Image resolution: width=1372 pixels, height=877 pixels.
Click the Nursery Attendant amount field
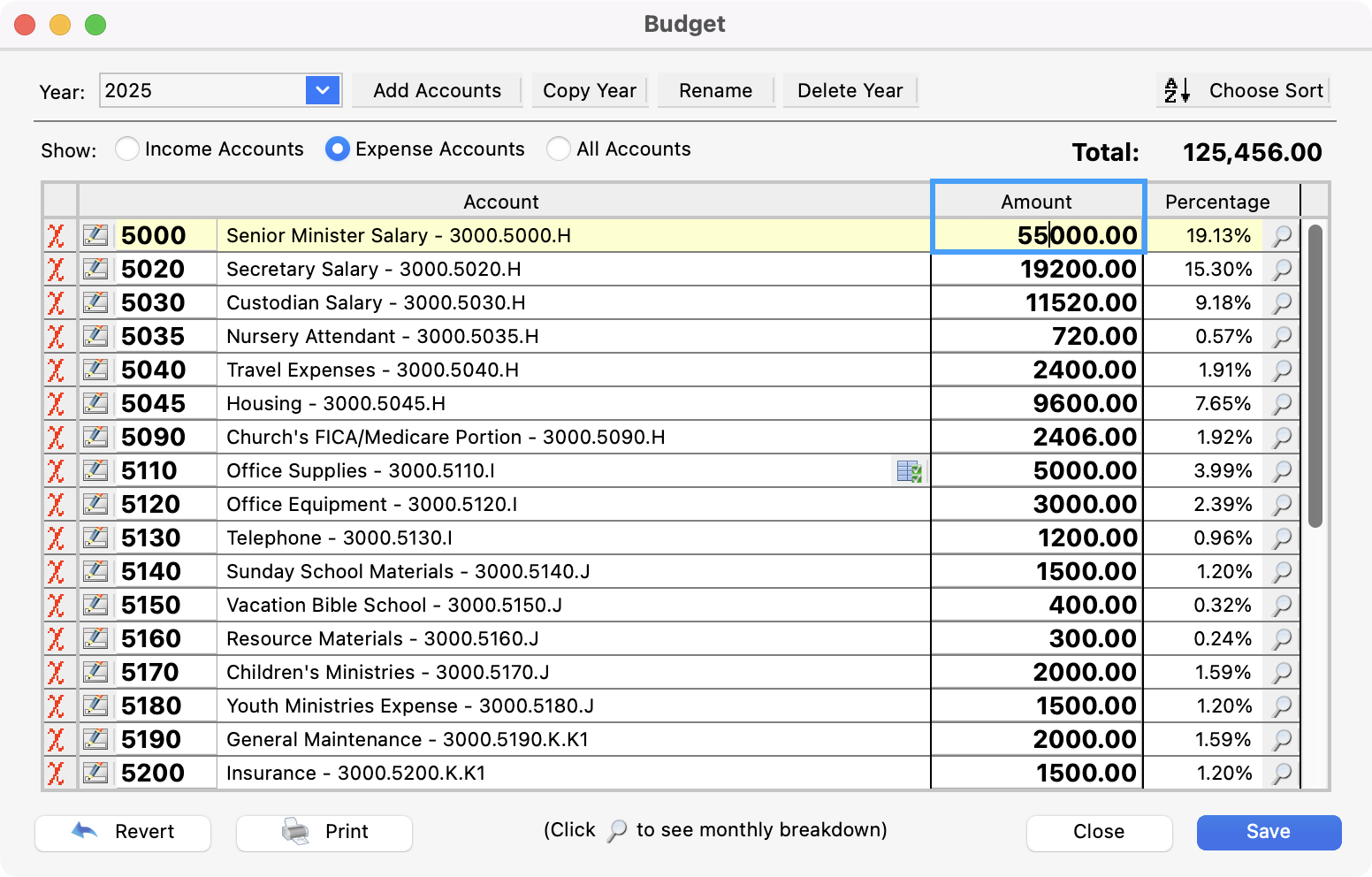(x=1036, y=337)
